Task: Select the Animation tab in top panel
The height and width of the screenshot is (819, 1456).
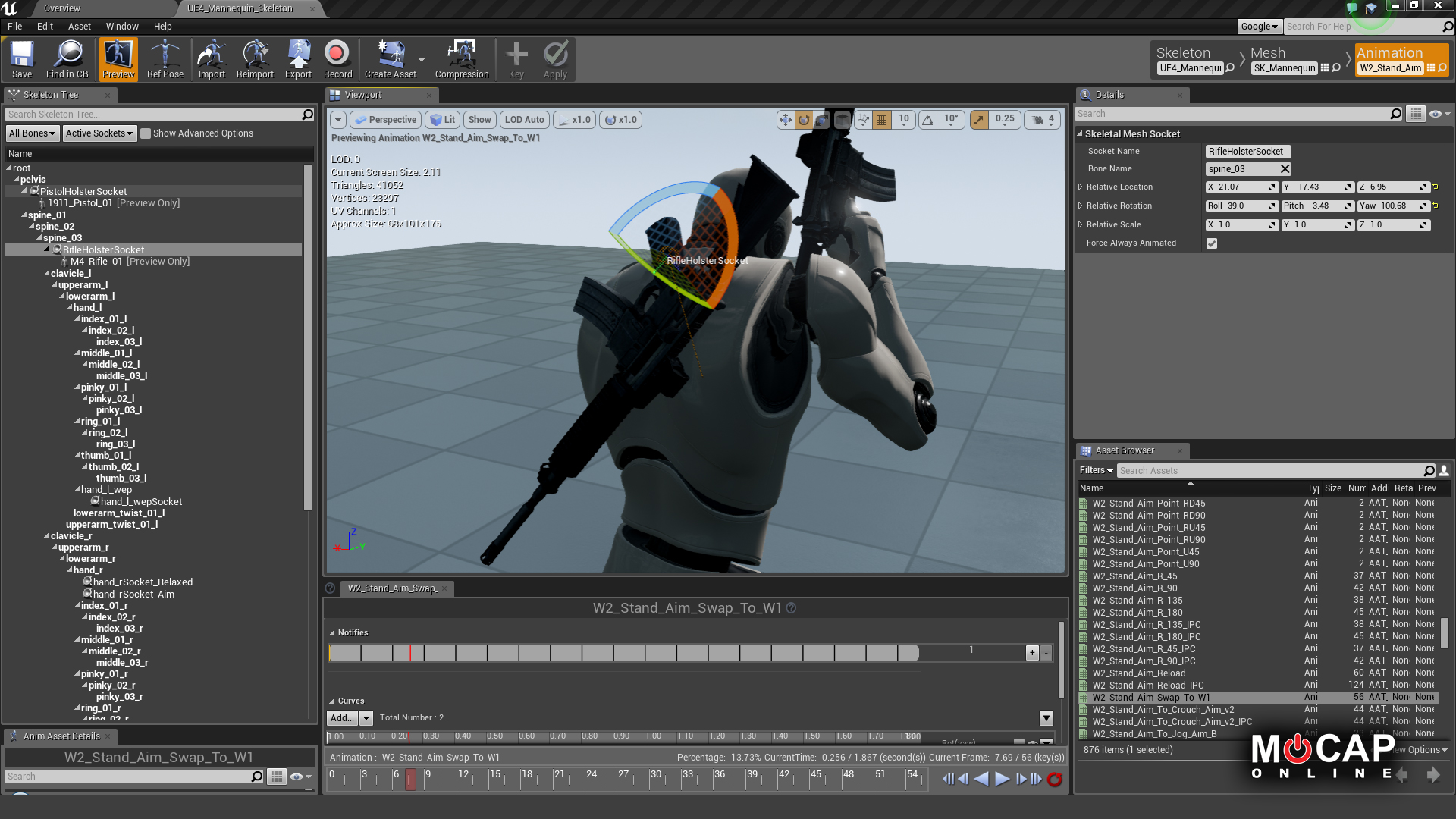Action: pyautogui.click(x=1391, y=53)
